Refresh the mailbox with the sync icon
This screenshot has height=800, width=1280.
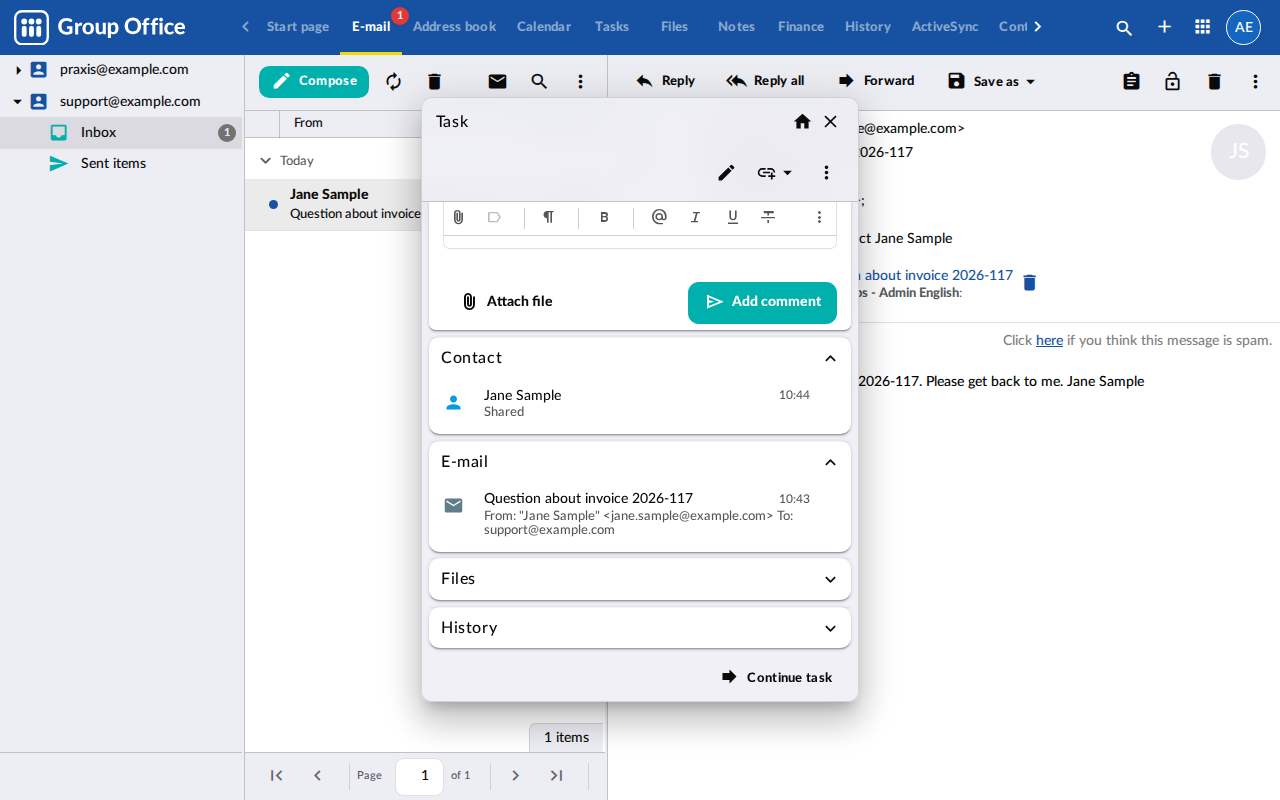[393, 81]
